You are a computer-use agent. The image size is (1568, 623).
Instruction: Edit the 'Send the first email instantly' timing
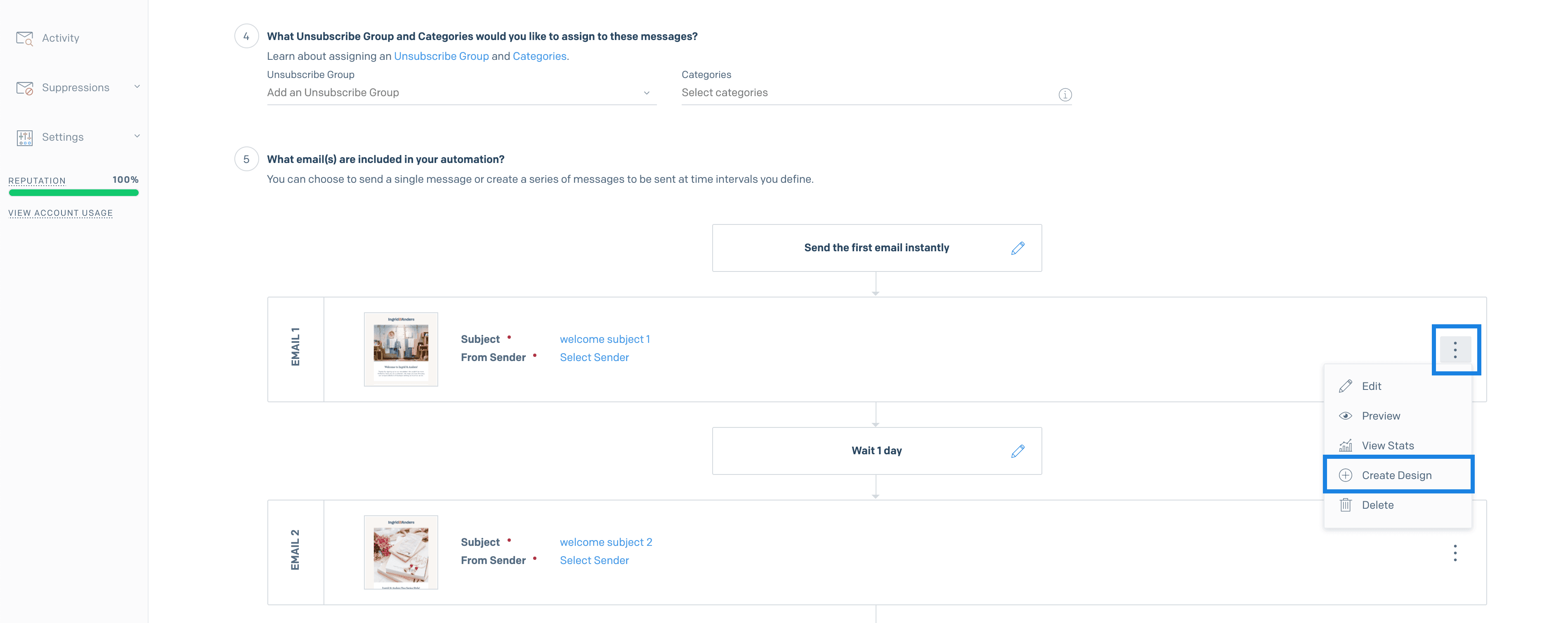(x=1018, y=248)
